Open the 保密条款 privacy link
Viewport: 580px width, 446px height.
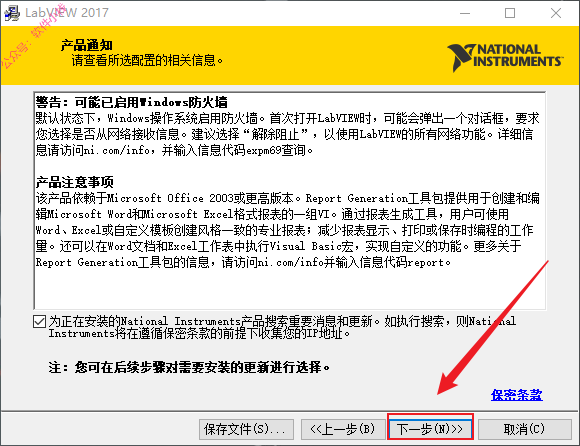(516, 395)
